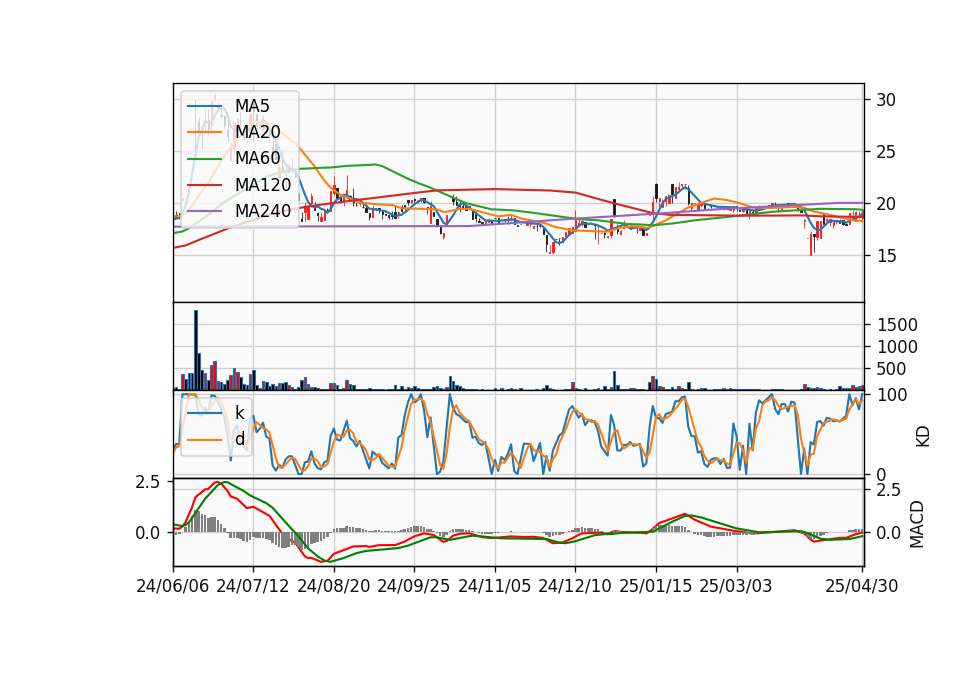
Task: Click the price axis value 15
Action: [x=886, y=256]
